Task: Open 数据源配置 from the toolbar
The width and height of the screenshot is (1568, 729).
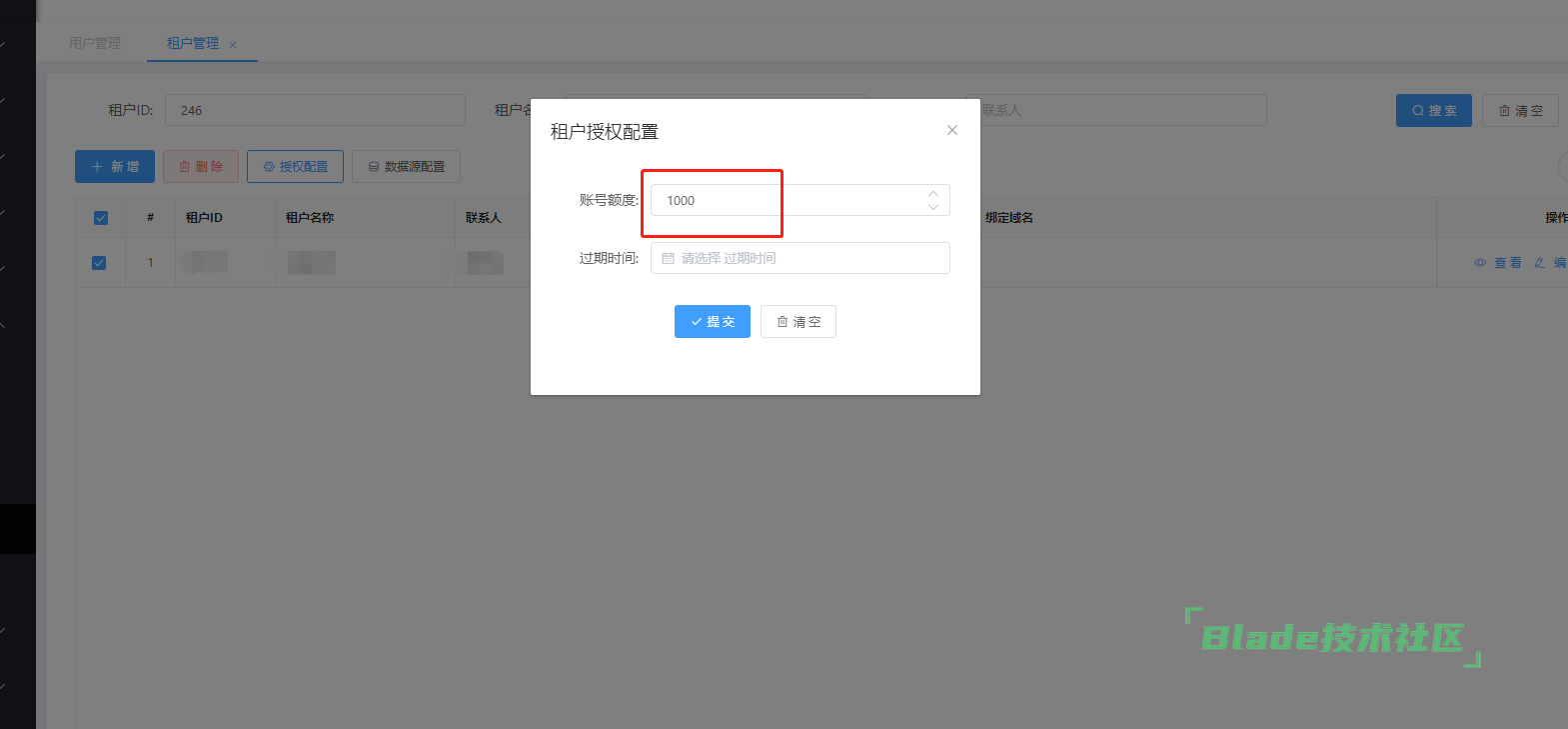Action: [406, 166]
